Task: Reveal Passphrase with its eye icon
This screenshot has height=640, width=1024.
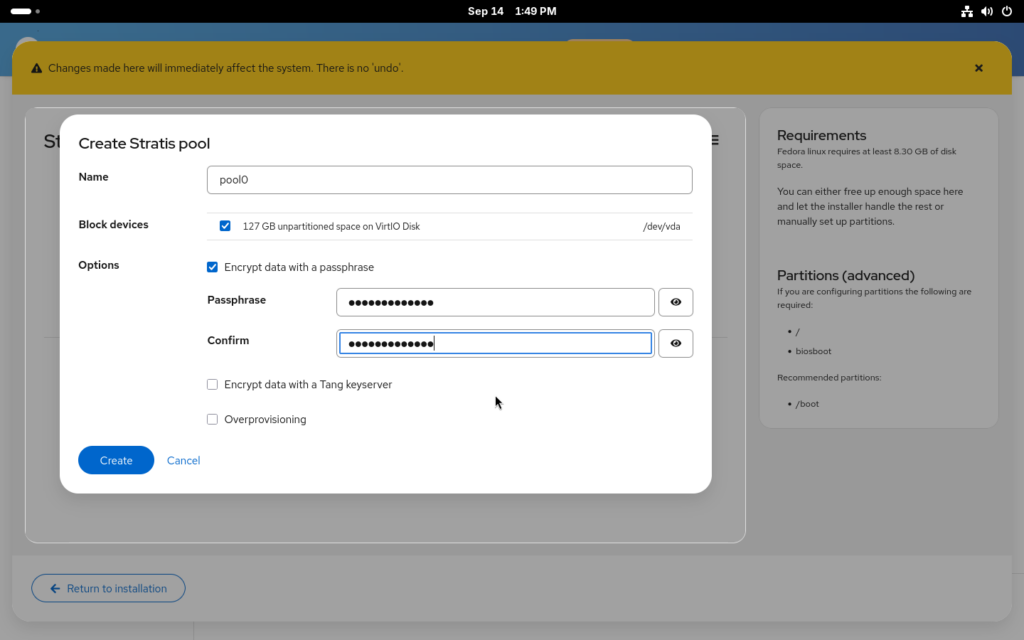Action: click(x=675, y=302)
